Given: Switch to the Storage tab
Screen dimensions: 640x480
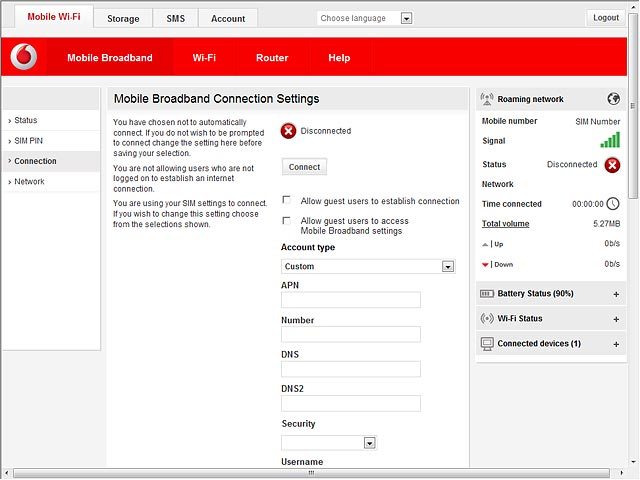Looking at the screenshot, I should point(123,19).
